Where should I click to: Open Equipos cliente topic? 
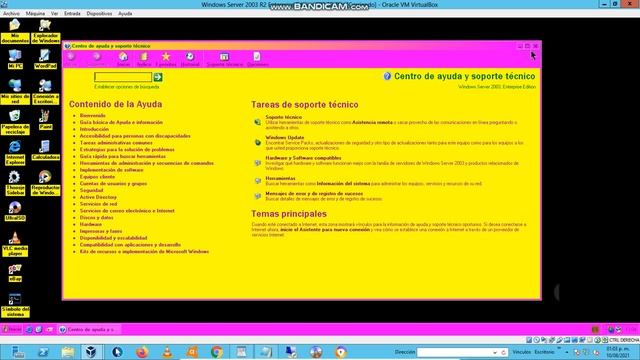[97, 177]
